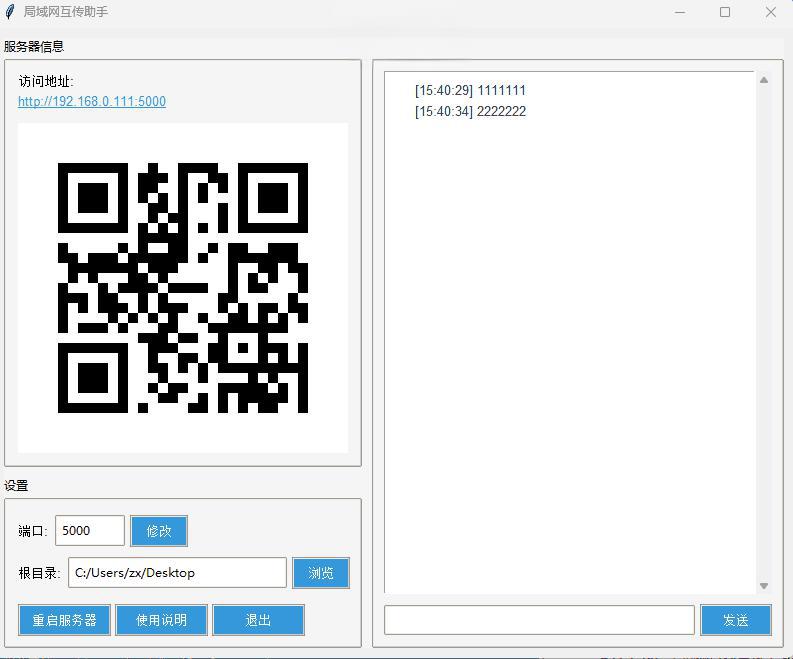The image size is (793, 659).
Task: Click the feather app icon in title bar
Action: [x=10, y=12]
